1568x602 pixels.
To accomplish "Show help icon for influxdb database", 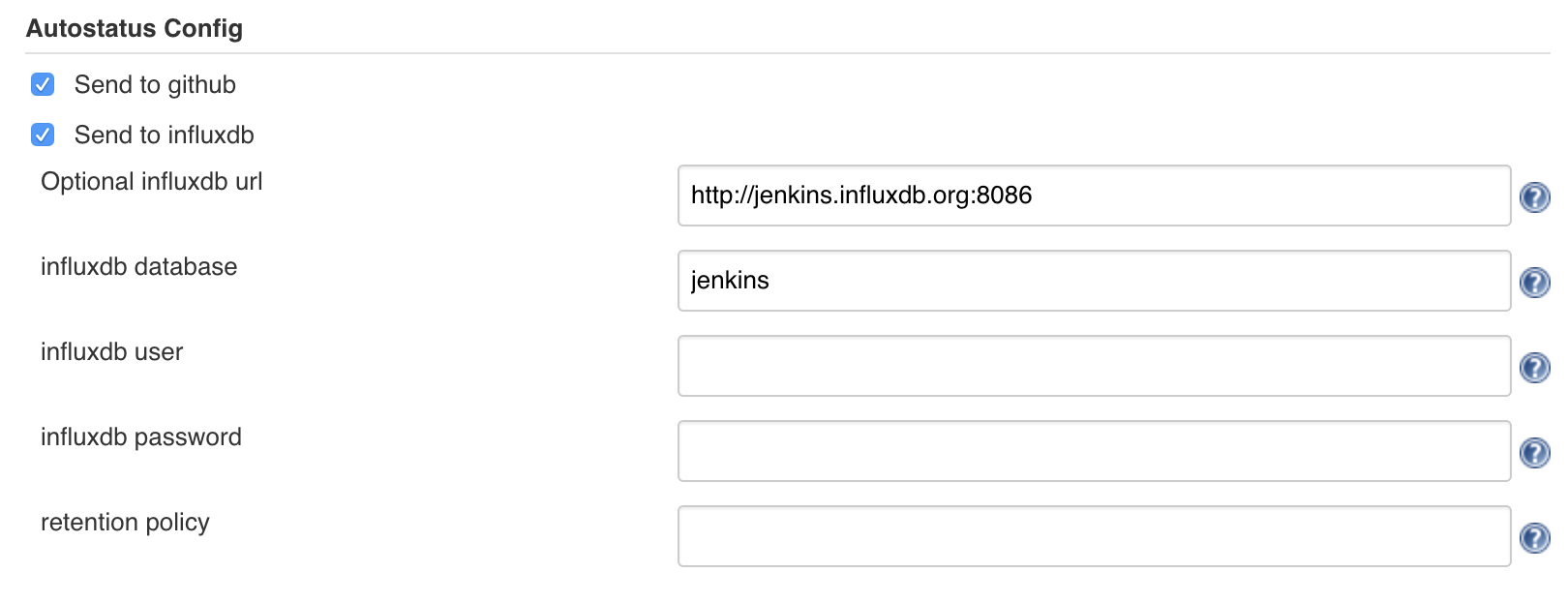I will [x=1534, y=283].
